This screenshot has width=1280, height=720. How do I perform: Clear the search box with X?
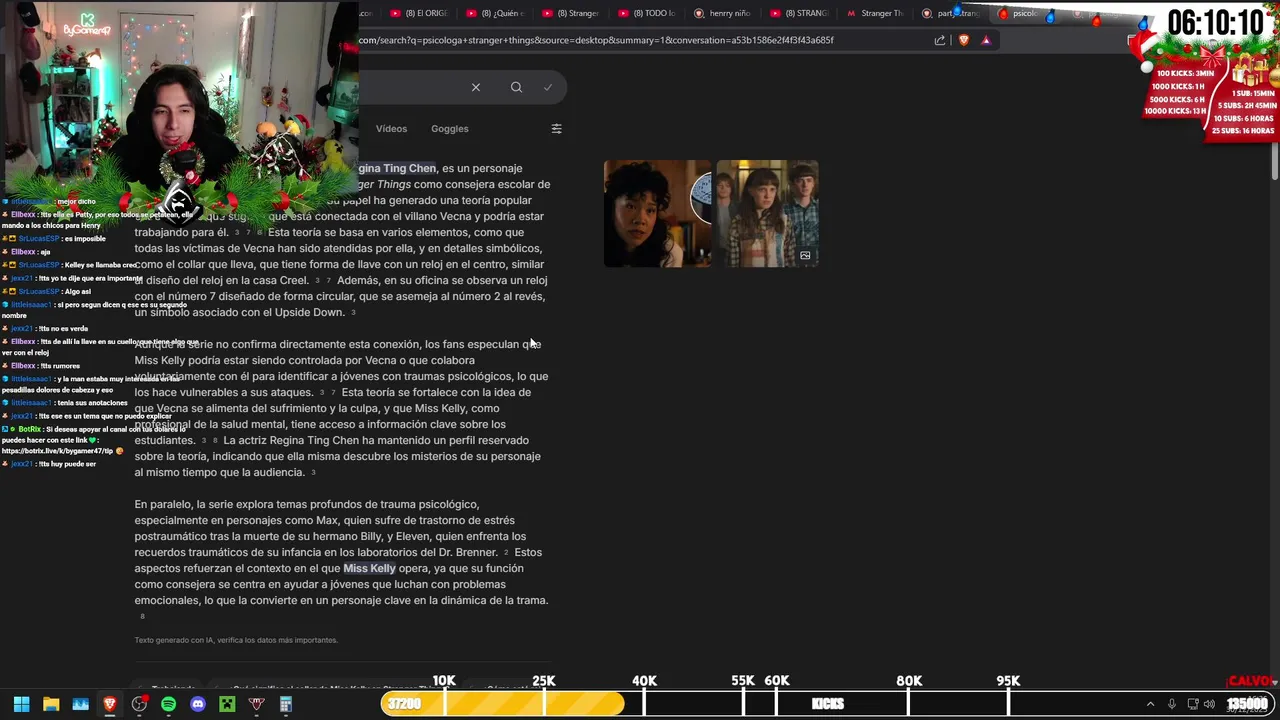point(476,87)
